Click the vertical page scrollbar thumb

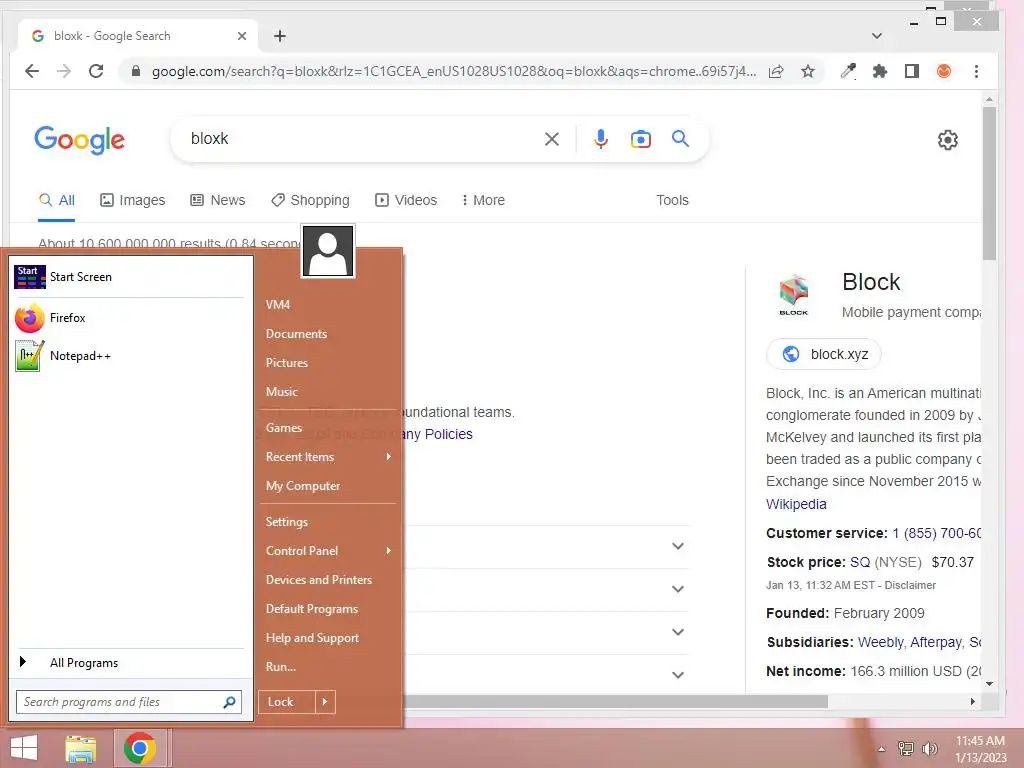pos(989,183)
